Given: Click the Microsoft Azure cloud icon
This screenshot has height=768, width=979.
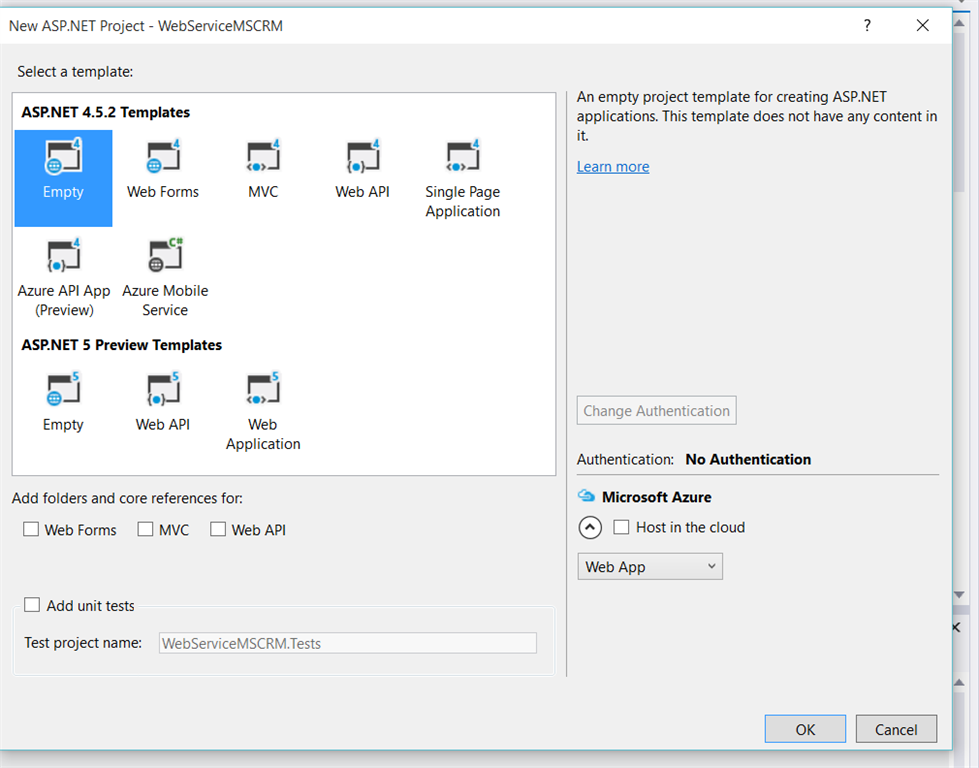Looking at the screenshot, I should point(586,496).
